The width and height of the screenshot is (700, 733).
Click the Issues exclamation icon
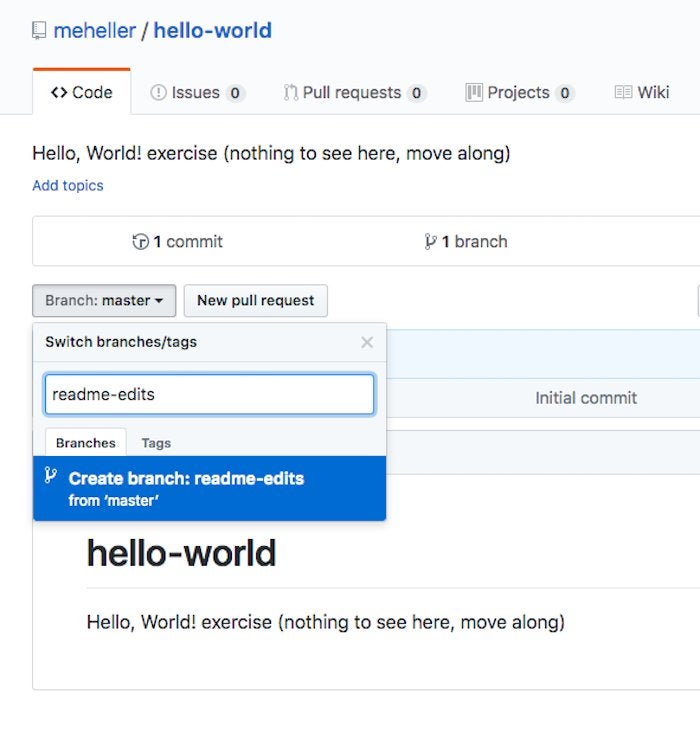pos(158,92)
